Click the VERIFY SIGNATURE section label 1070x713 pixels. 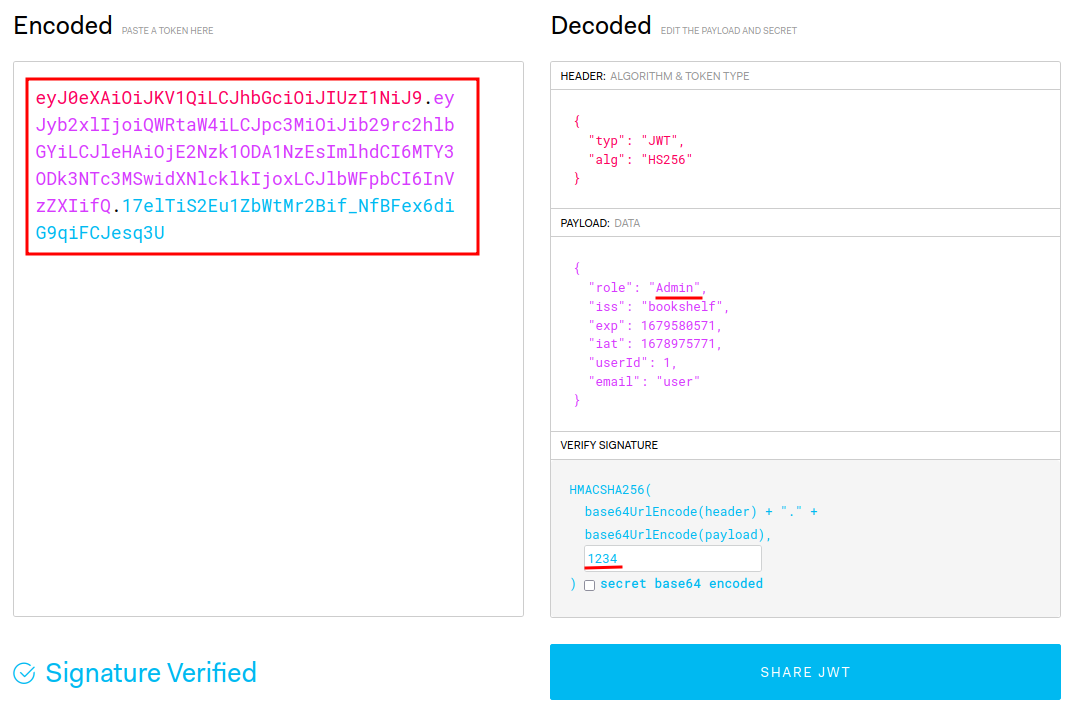click(609, 445)
